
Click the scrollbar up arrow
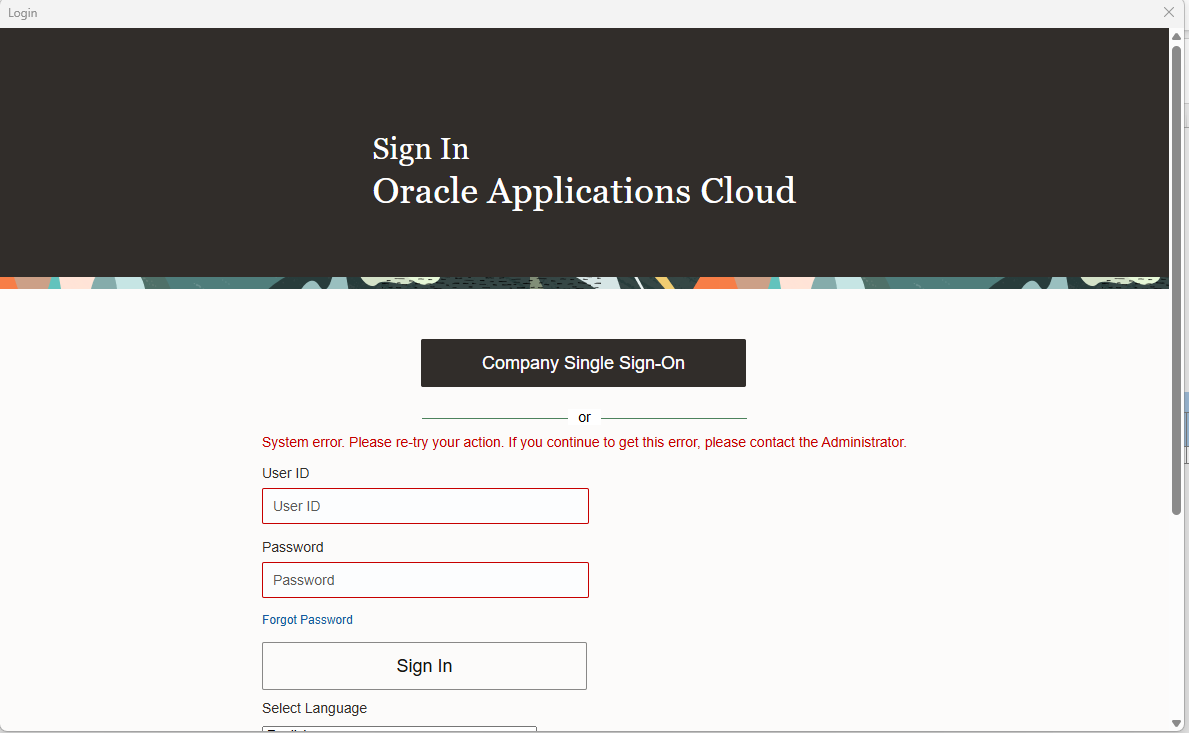click(x=1176, y=36)
